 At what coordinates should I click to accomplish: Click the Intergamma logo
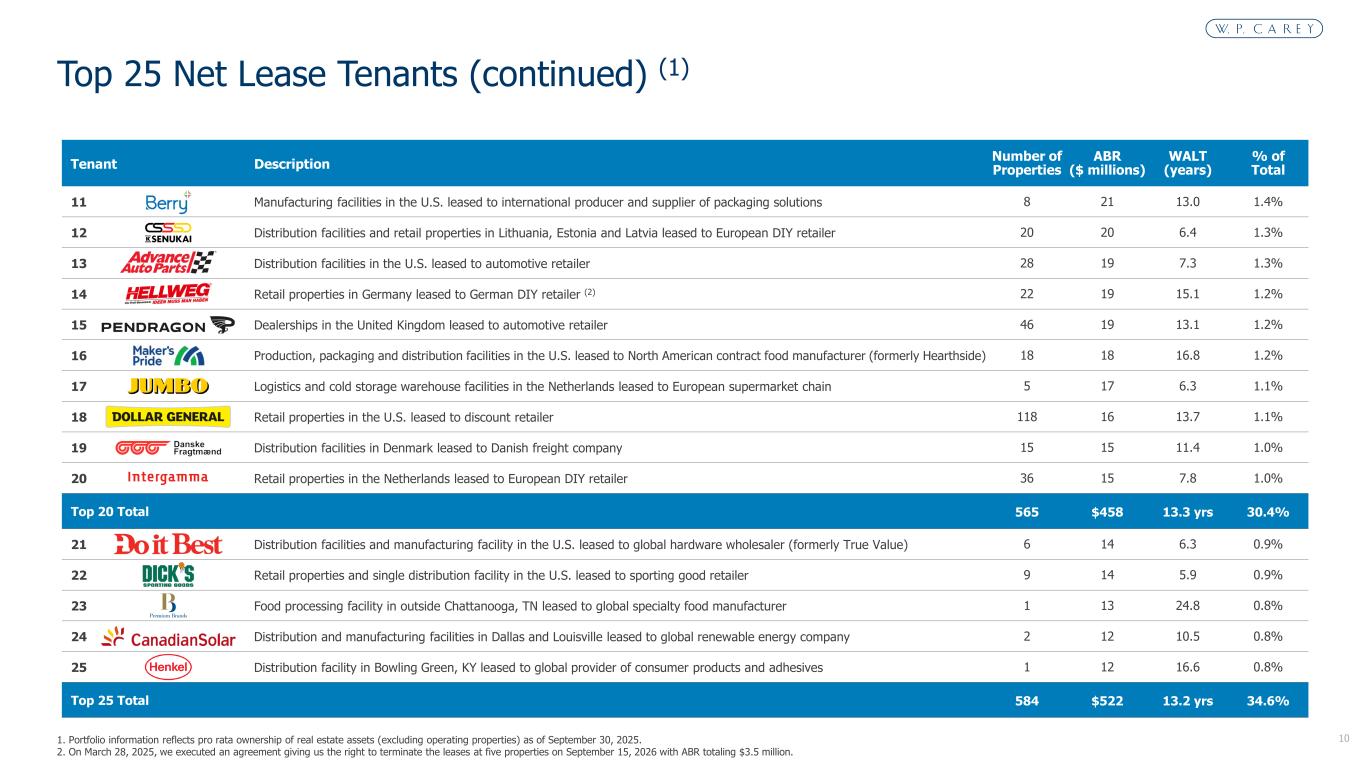(x=167, y=478)
